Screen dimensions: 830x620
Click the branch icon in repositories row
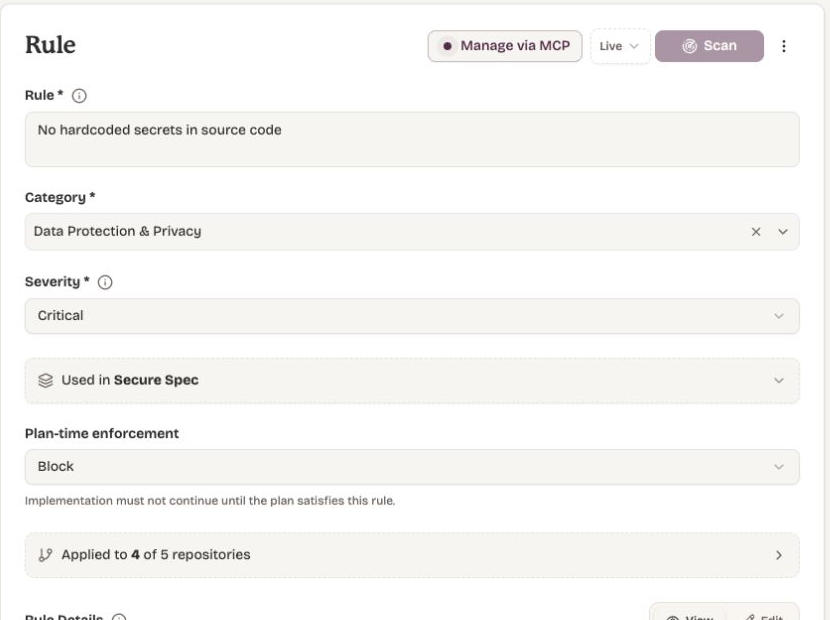pyautogui.click(x=46, y=555)
